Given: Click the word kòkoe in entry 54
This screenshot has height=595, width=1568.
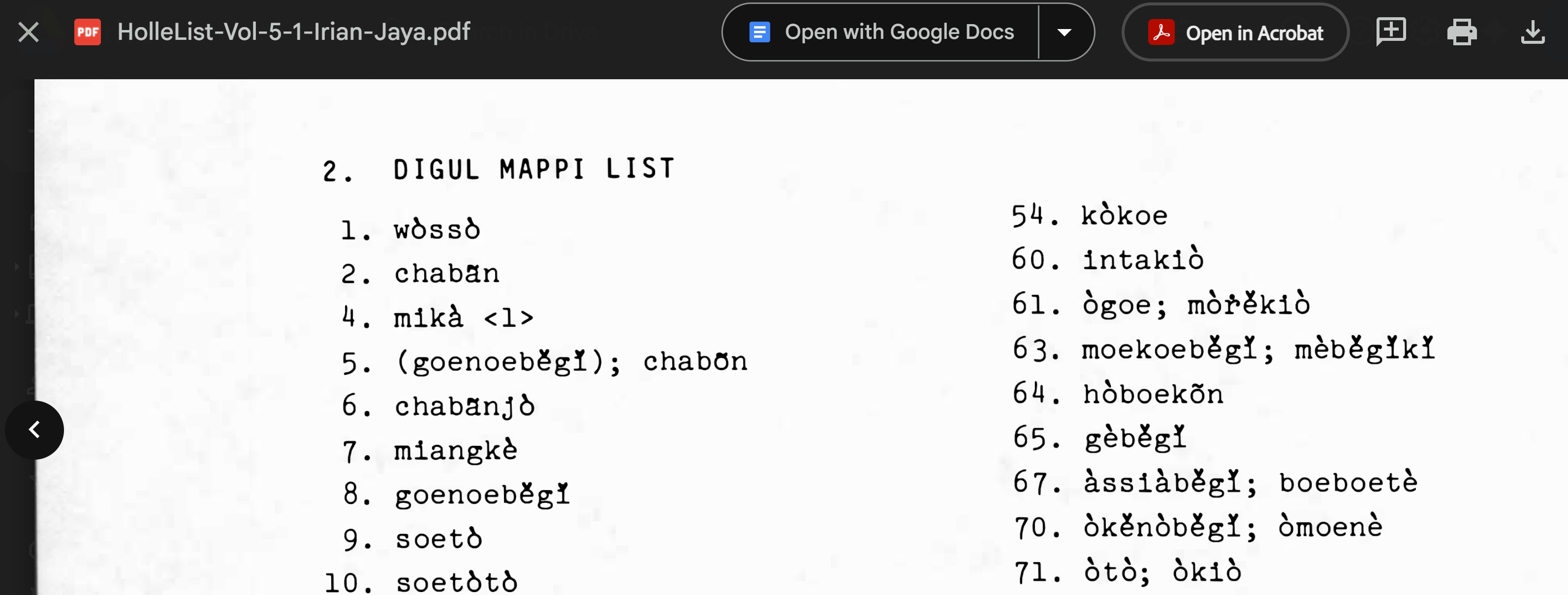Looking at the screenshot, I should tap(1124, 216).
